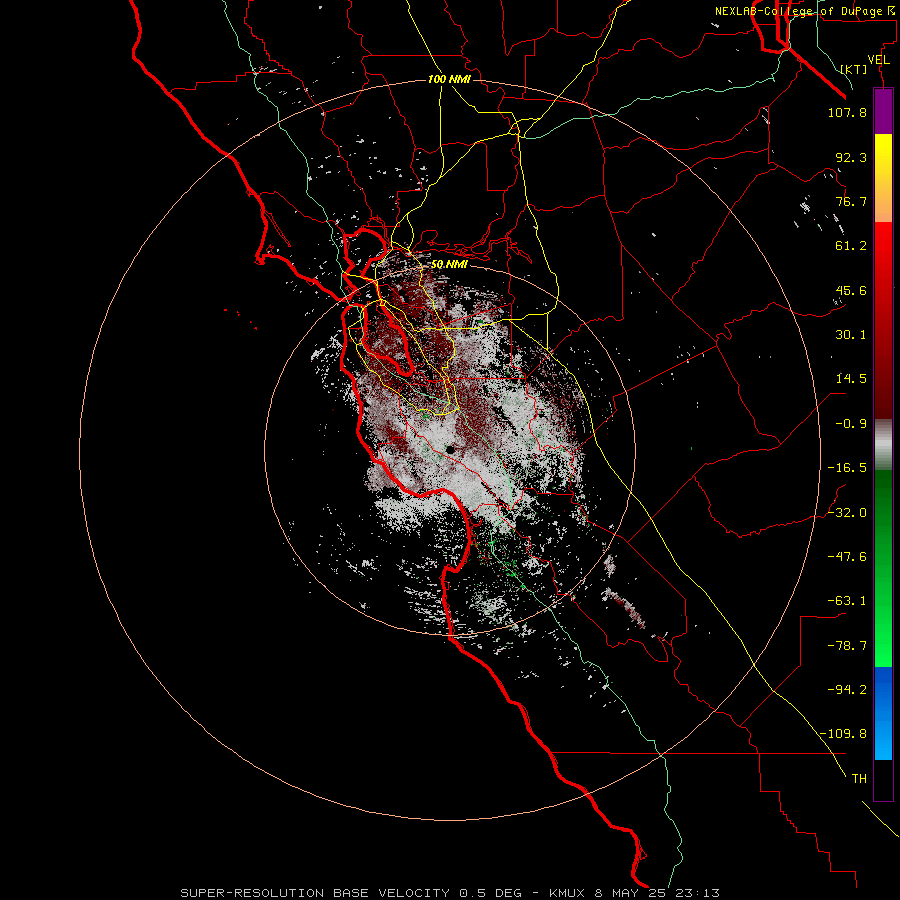Select the 14.5 knot scale value
Image resolution: width=900 pixels, height=900 pixels.
tap(851, 379)
